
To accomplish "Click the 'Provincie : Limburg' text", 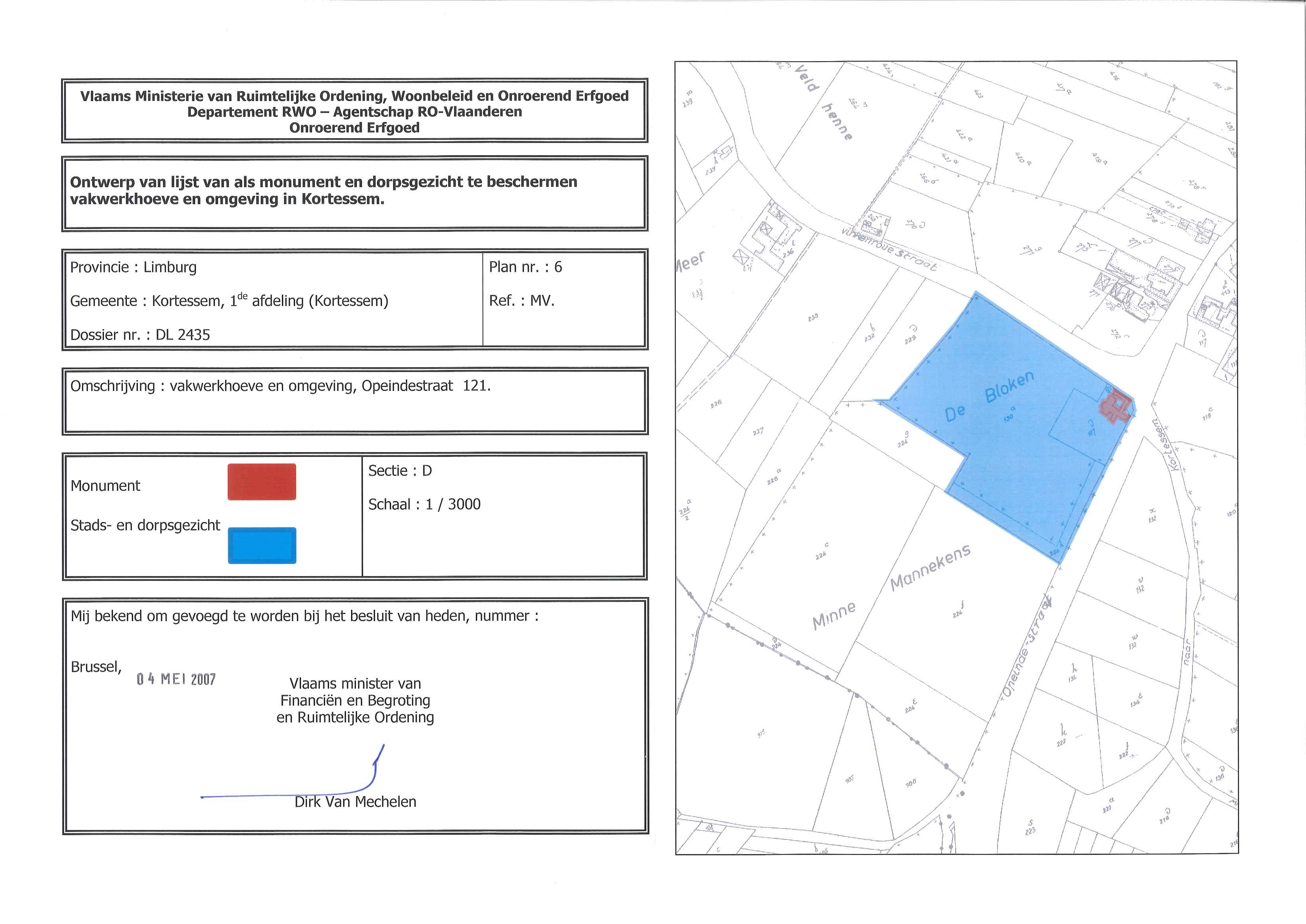I will (133, 267).
